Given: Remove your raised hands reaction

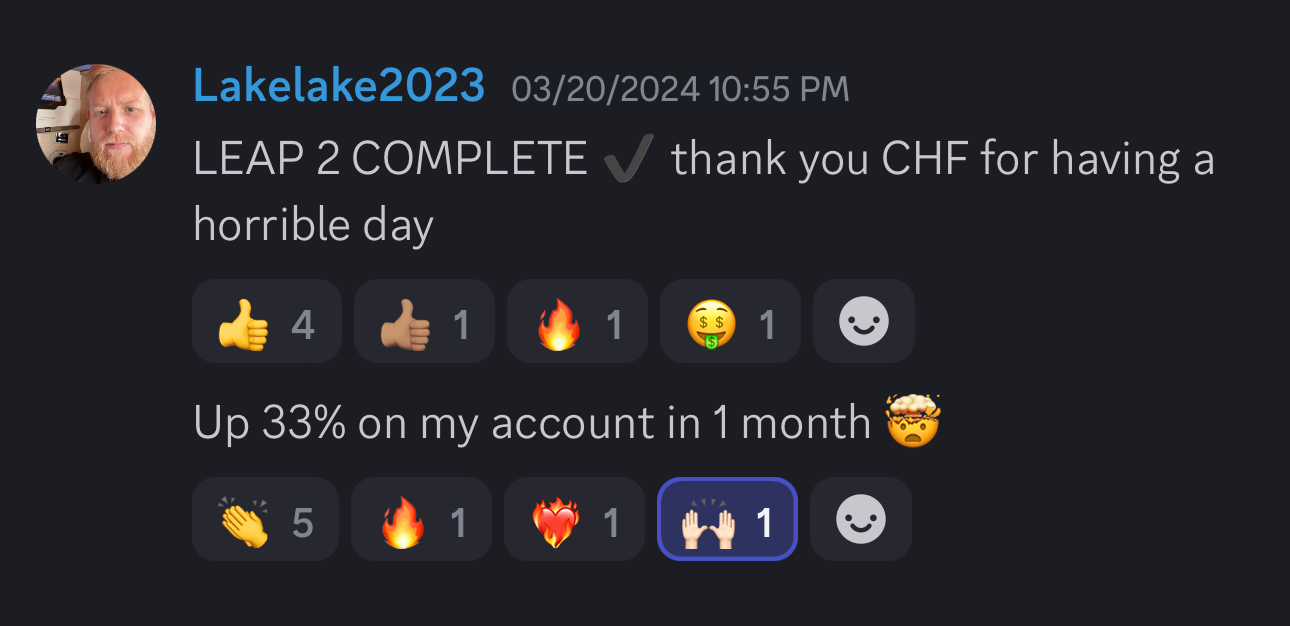Looking at the screenshot, I should (x=727, y=519).
